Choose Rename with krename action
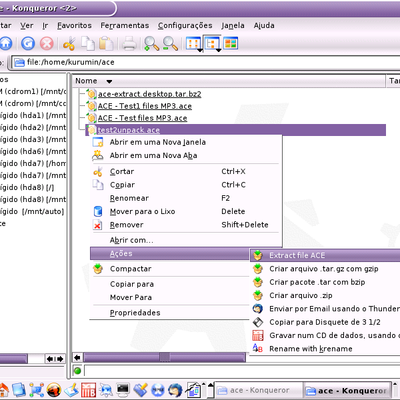Image resolution: width=400 pixels, height=400 pixels. point(325,349)
